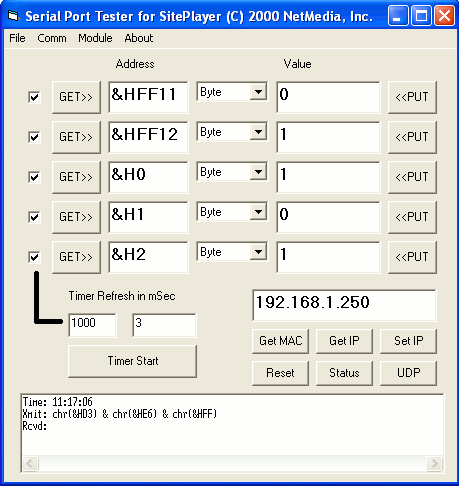
Task: Toggle the checkbox for the &H2 row
Action: (34, 257)
